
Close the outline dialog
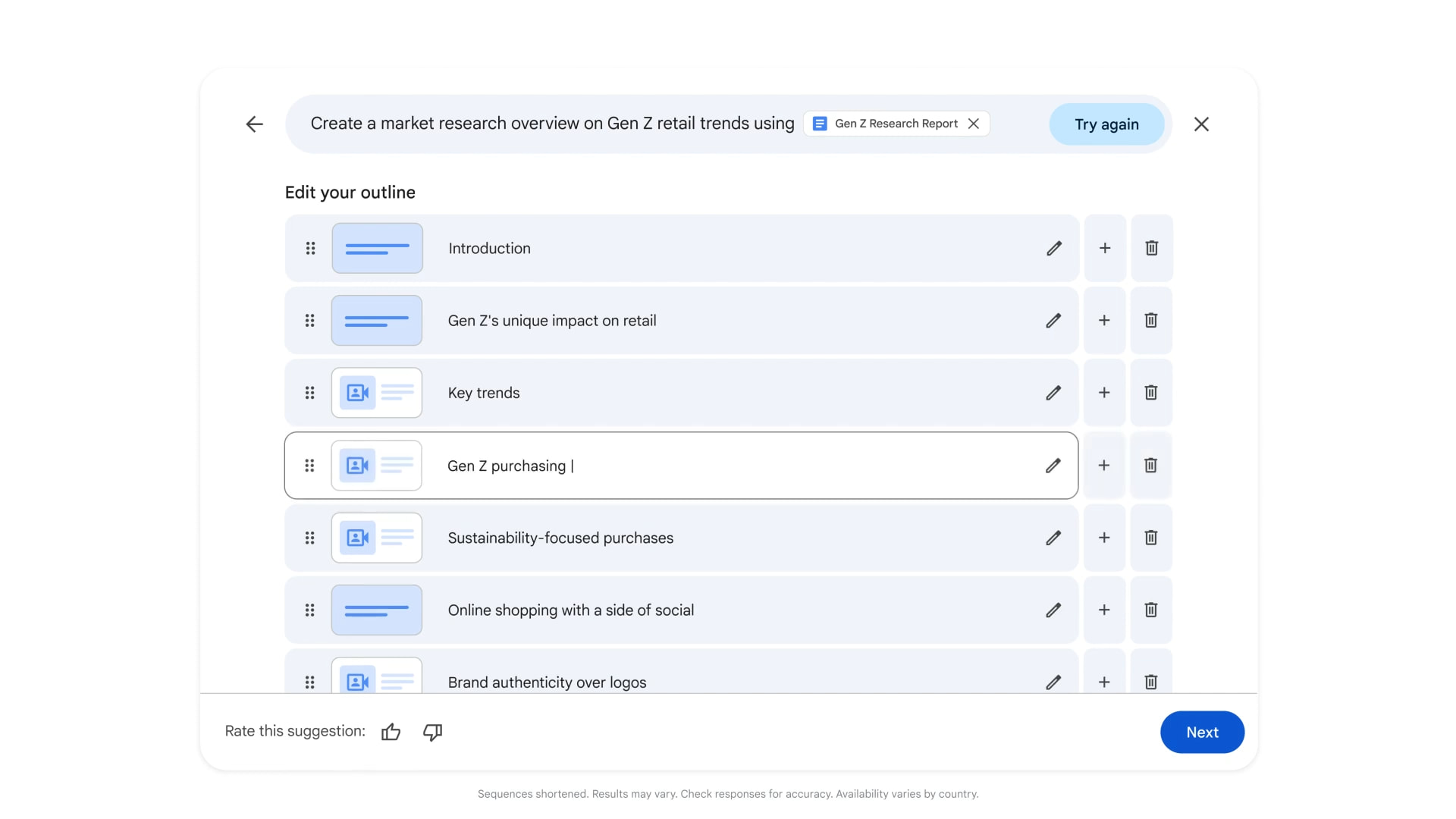(x=1201, y=124)
